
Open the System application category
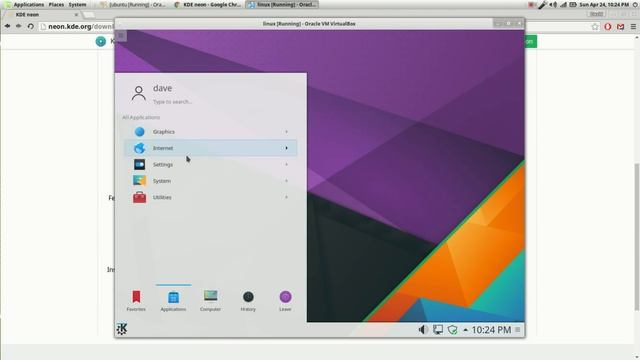click(x=211, y=180)
